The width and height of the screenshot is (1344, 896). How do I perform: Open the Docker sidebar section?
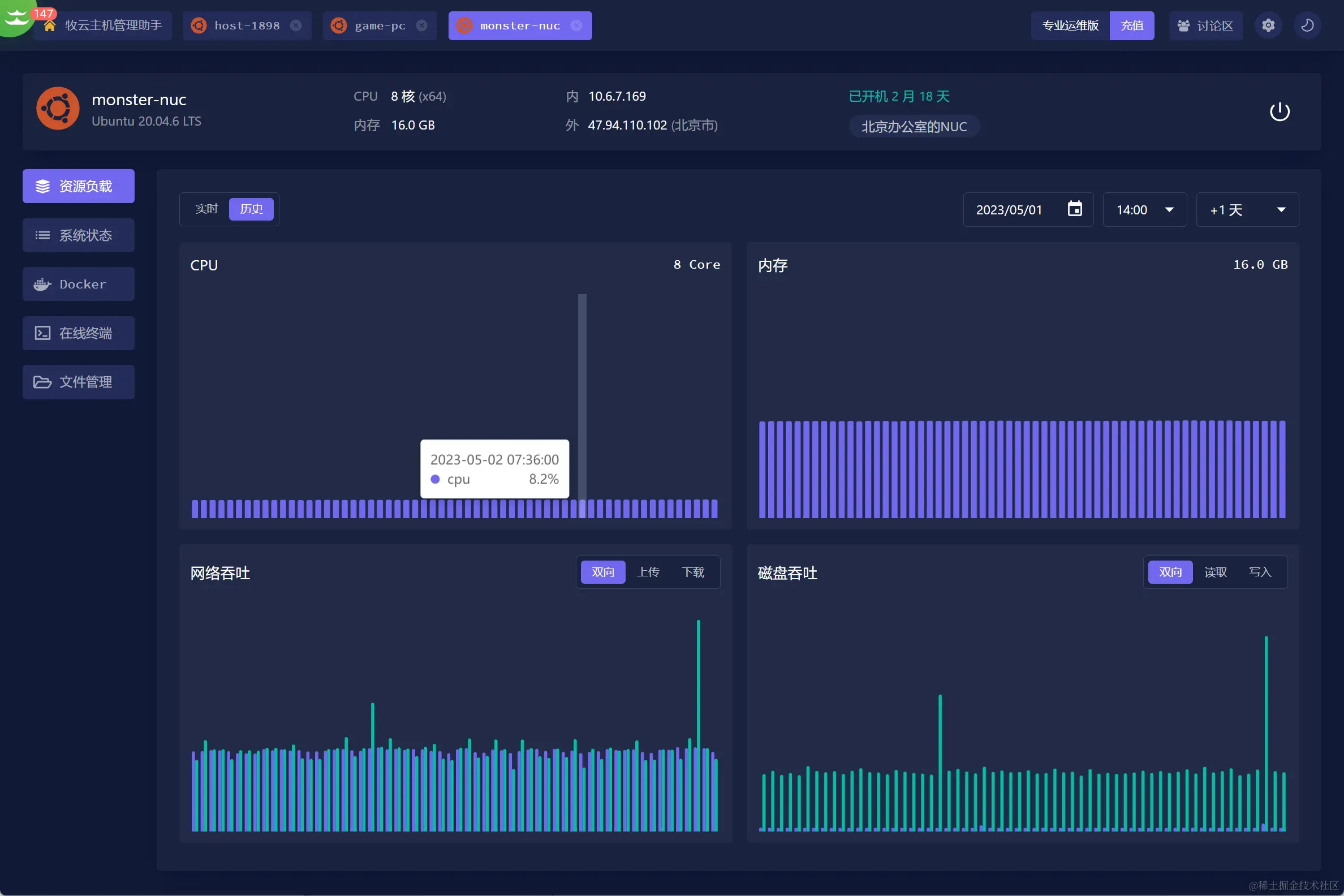(x=78, y=284)
